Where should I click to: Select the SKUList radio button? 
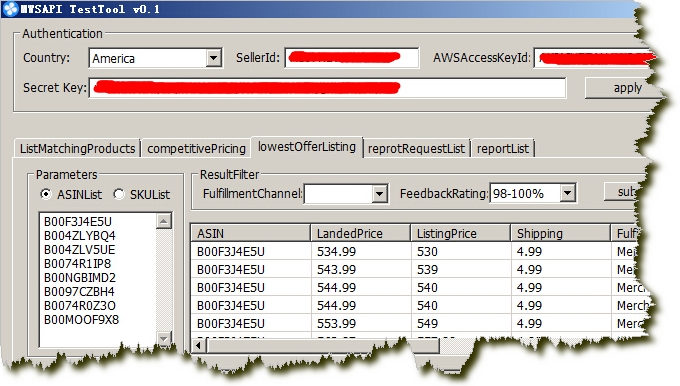pyautogui.click(x=119, y=194)
